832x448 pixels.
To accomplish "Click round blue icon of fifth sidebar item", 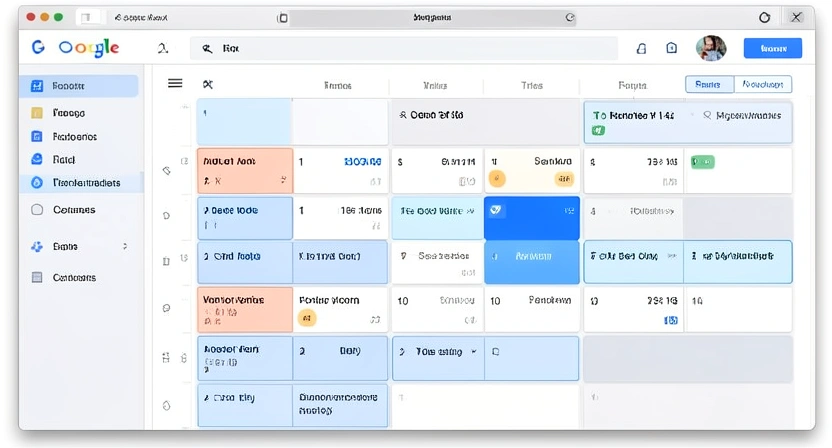I will [x=37, y=183].
